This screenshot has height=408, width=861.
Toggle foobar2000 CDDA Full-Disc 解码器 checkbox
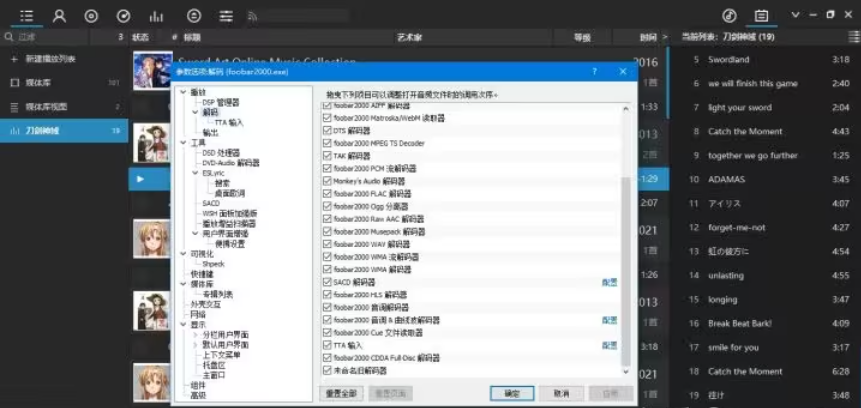click(x=328, y=358)
